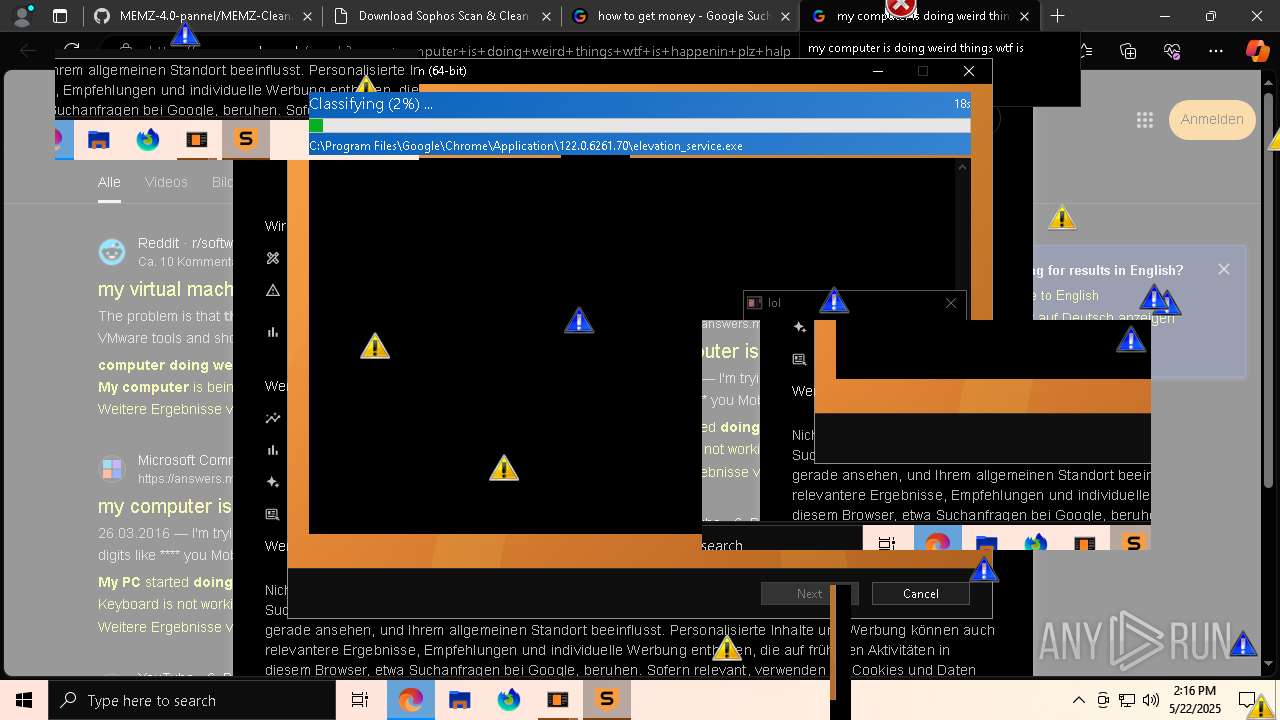Open the volume control in system tray

1151,700
